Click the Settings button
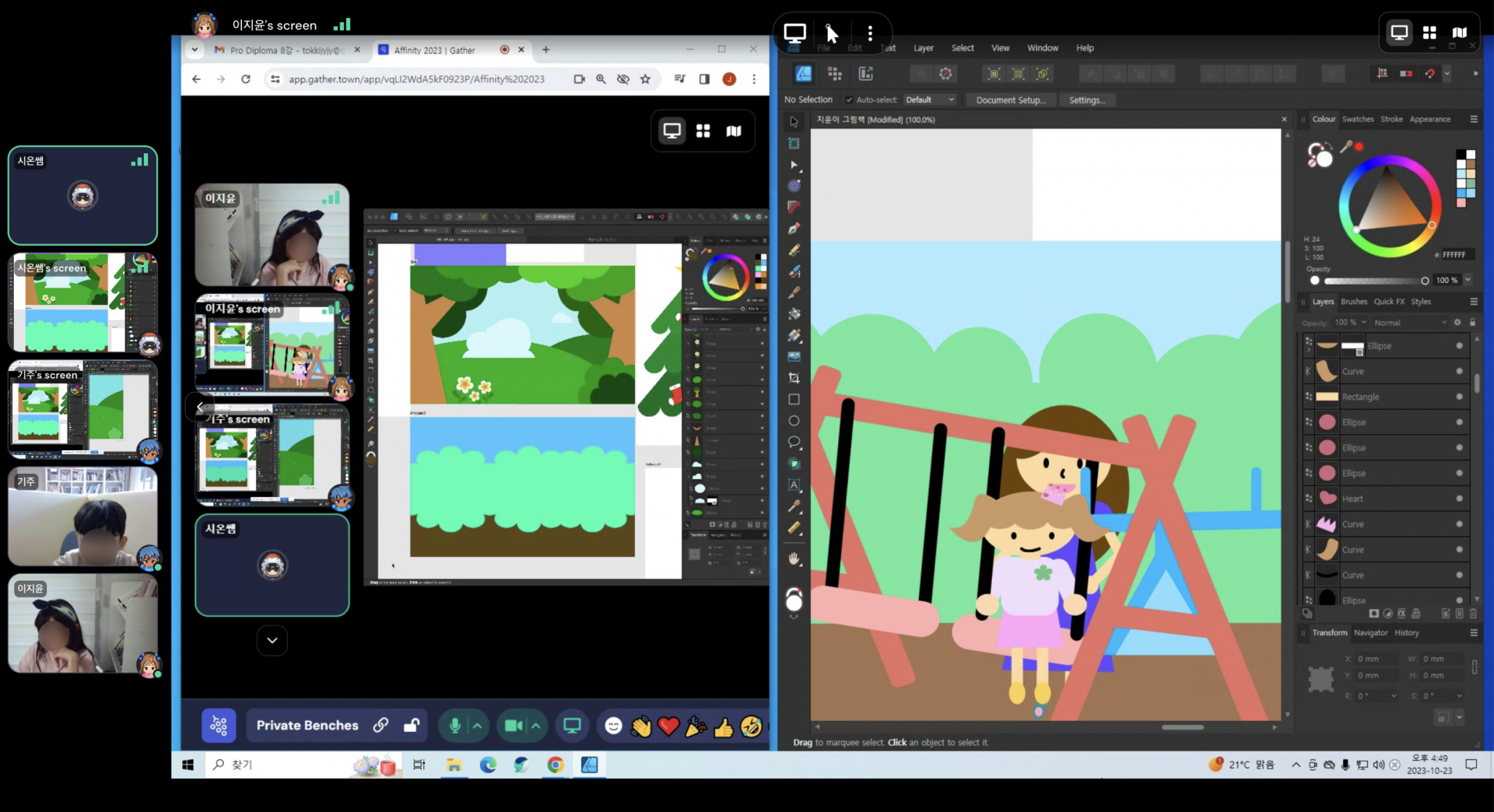Viewport: 1494px width, 812px height. click(x=1087, y=100)
